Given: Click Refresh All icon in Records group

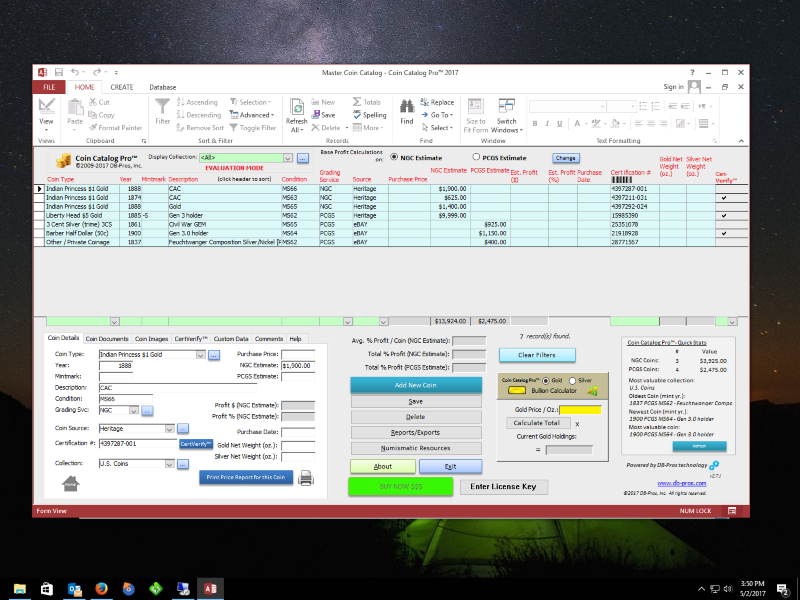Looking at the screenshot, I should click(296, 107).
